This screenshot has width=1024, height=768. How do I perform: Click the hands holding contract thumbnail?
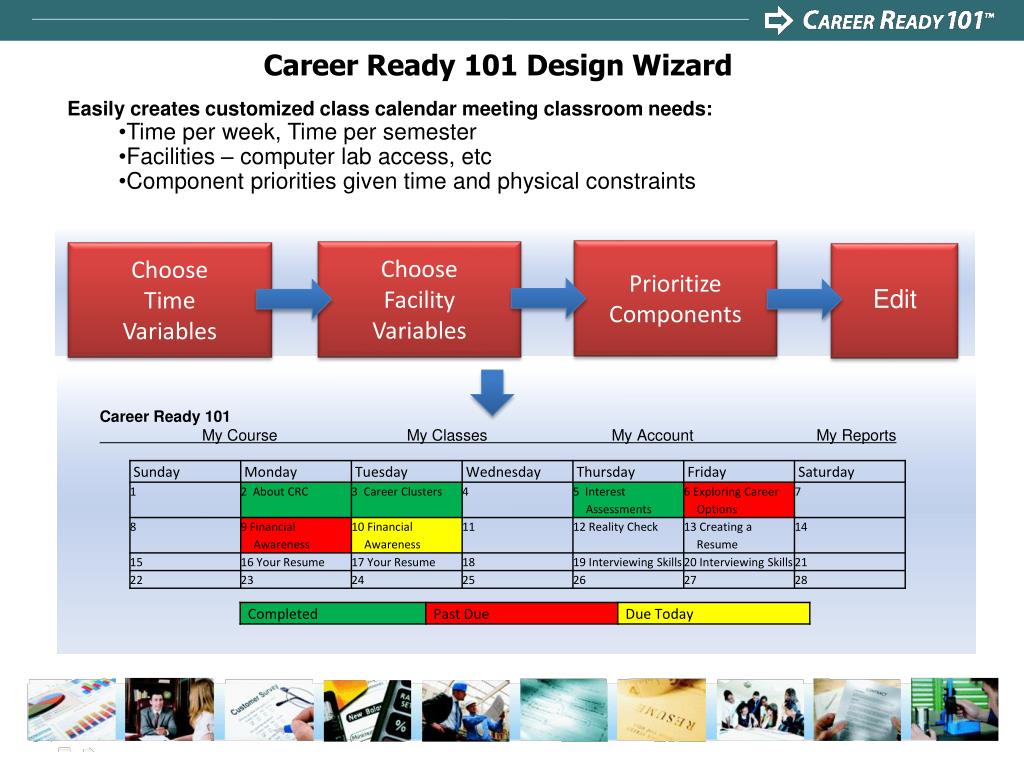[857, 710]
